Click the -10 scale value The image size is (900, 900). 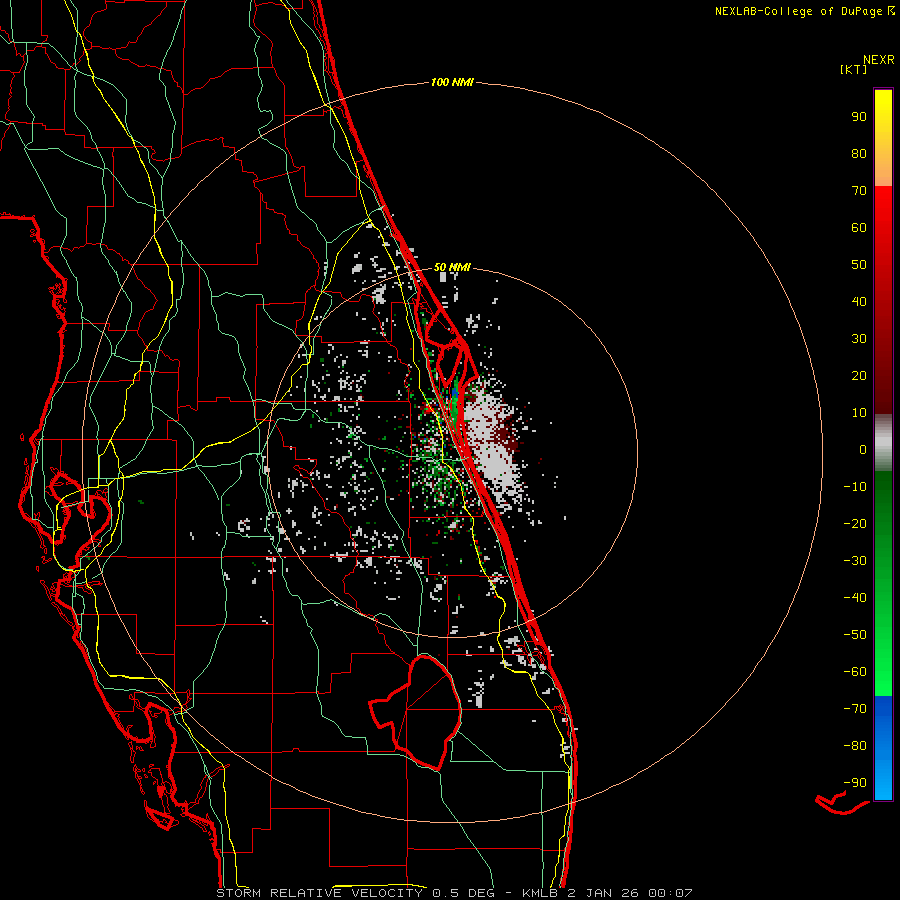(x=855, y=487)
